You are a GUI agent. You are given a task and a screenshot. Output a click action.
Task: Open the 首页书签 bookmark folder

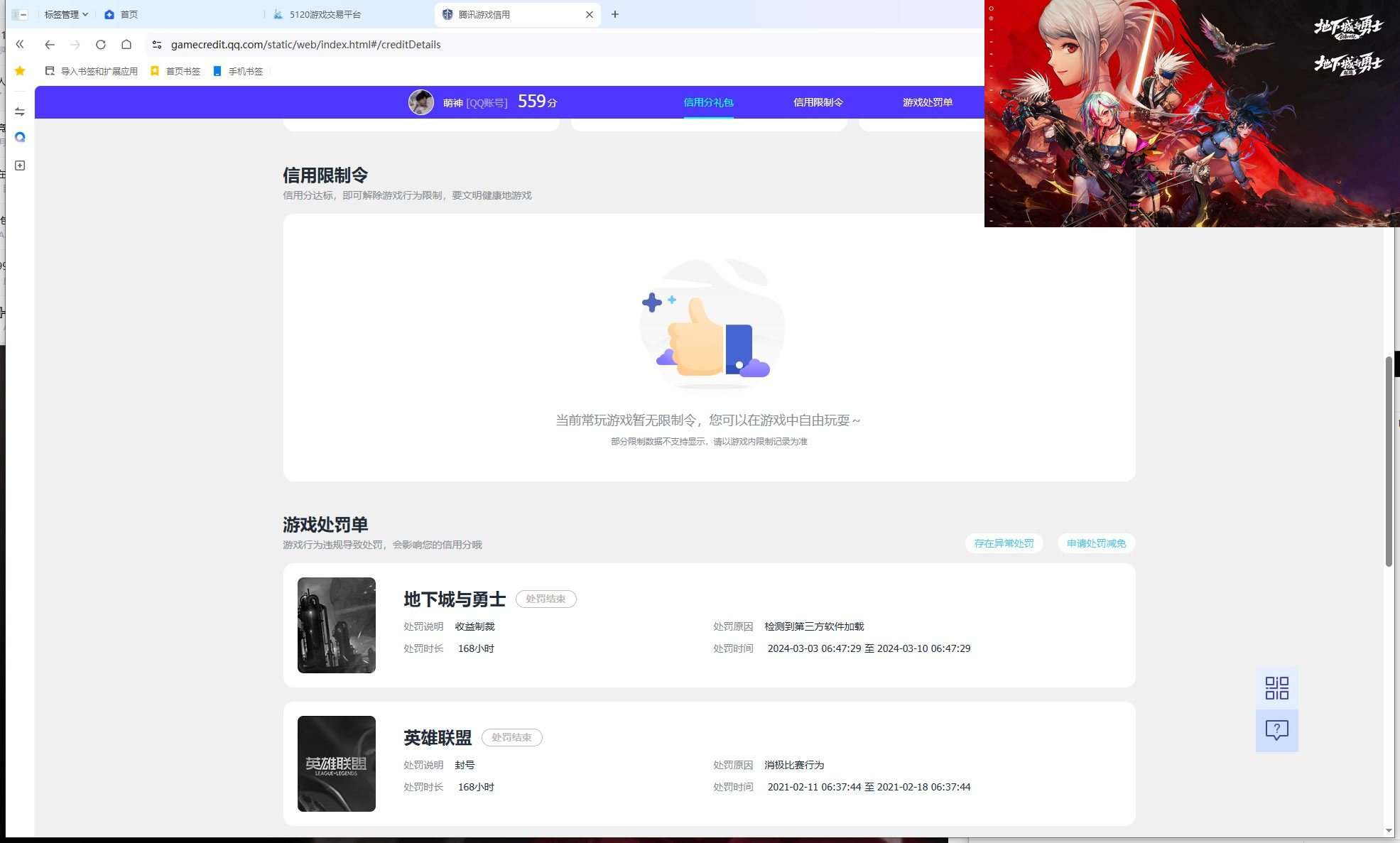tap(175, 71)
